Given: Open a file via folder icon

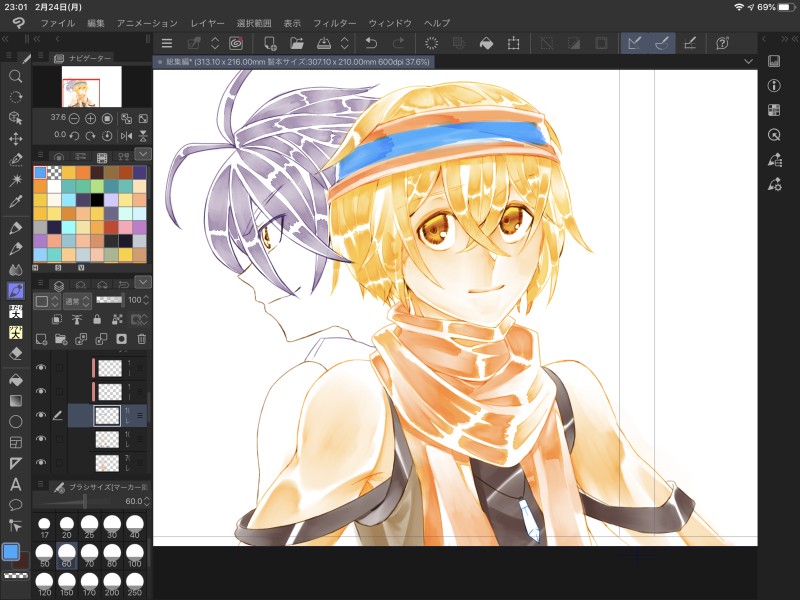Looking at the screenshot, I should pyautogui.click(x=297, y=43).
